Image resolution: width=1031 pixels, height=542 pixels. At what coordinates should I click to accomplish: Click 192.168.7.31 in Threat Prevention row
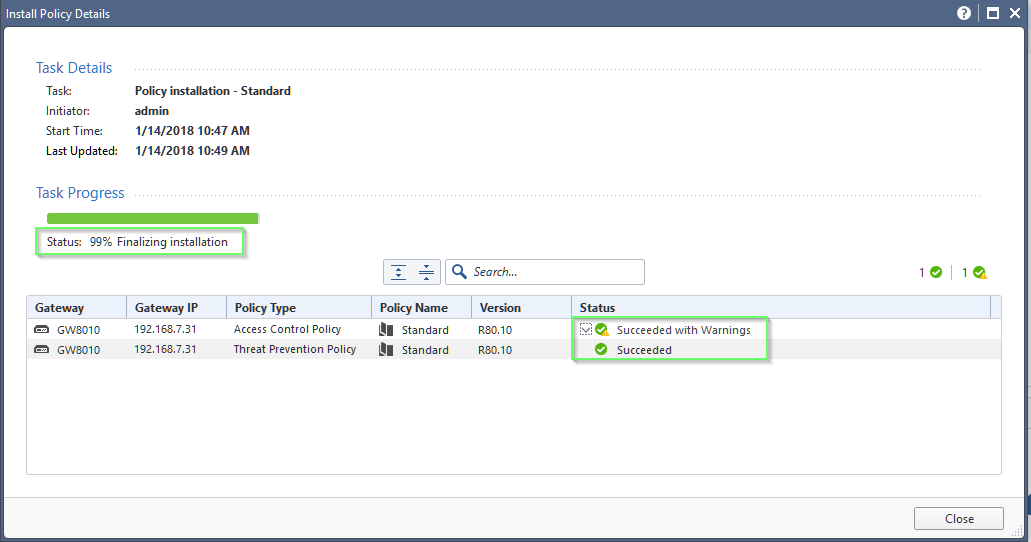[165, 349]
